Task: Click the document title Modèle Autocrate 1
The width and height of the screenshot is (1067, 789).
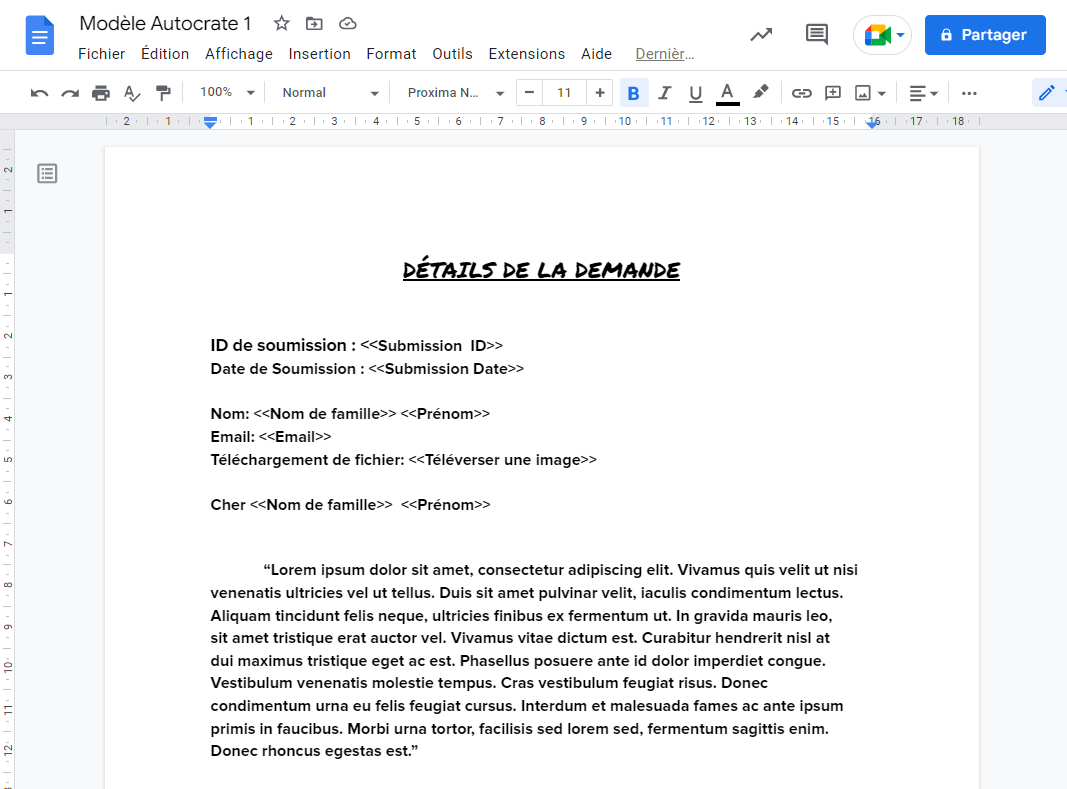Action: [165, 24]
